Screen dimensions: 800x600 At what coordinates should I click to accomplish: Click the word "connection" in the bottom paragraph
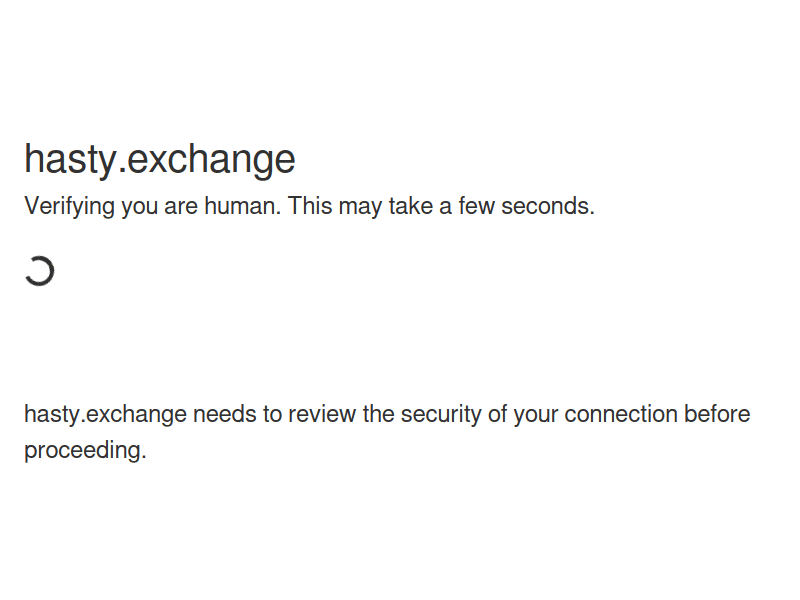tap(621, 415)
